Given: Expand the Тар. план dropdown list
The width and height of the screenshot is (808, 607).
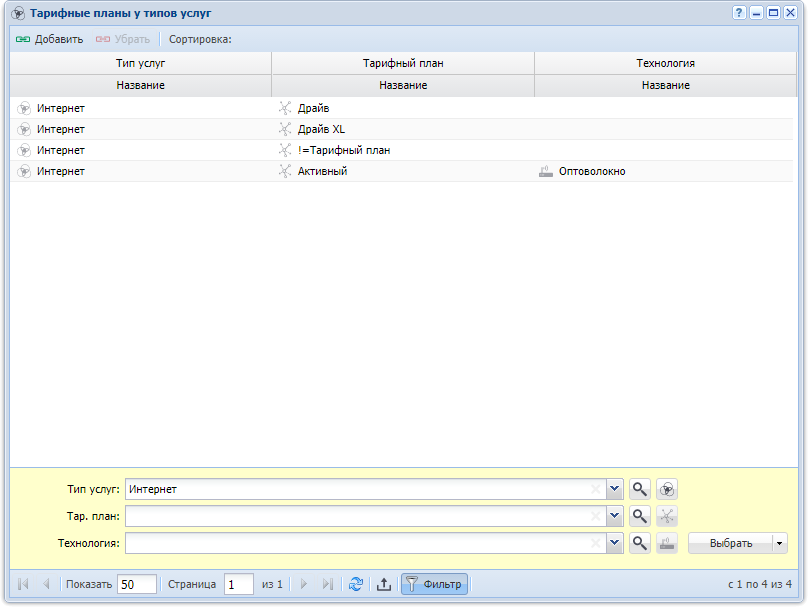Looking at the screenshot, I should click(614, 516).
